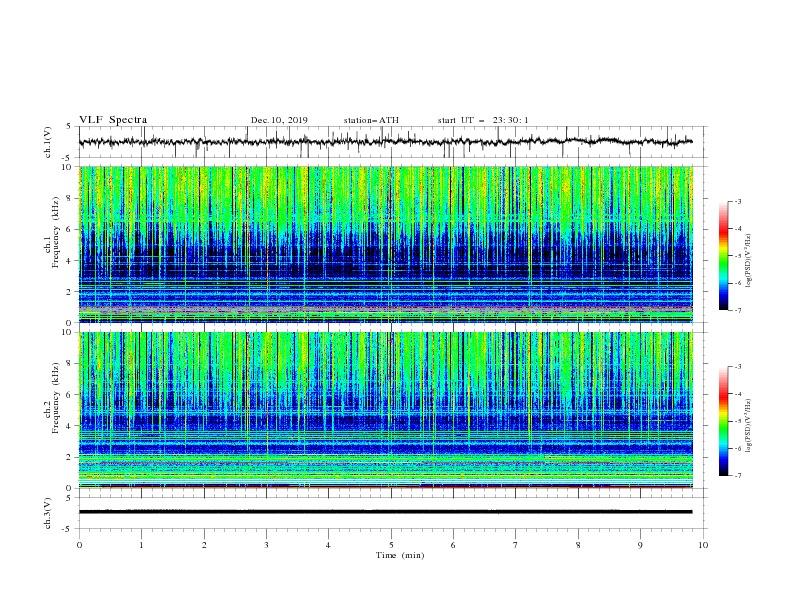Click the ch.3 voltage waveform black band
This screenshot has height=612, width=792.
pyautogui.click(x=386, y=512)
